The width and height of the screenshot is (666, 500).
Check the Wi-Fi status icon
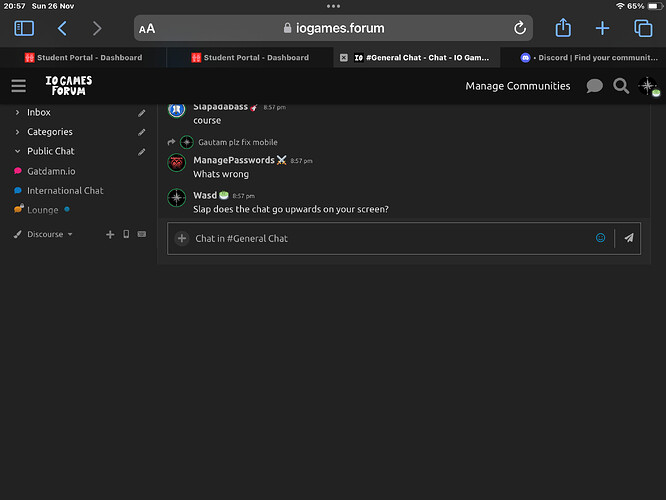click(x=620, y=6)
